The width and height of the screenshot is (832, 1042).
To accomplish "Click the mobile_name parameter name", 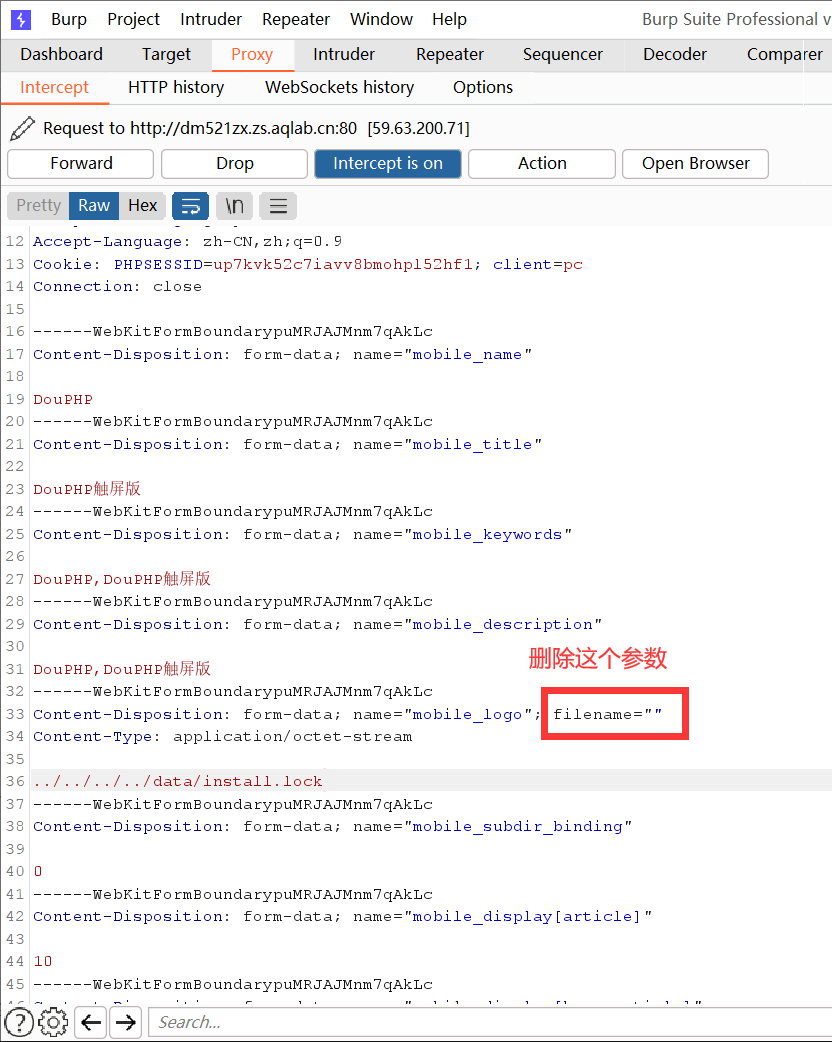I will coord(467,355).
